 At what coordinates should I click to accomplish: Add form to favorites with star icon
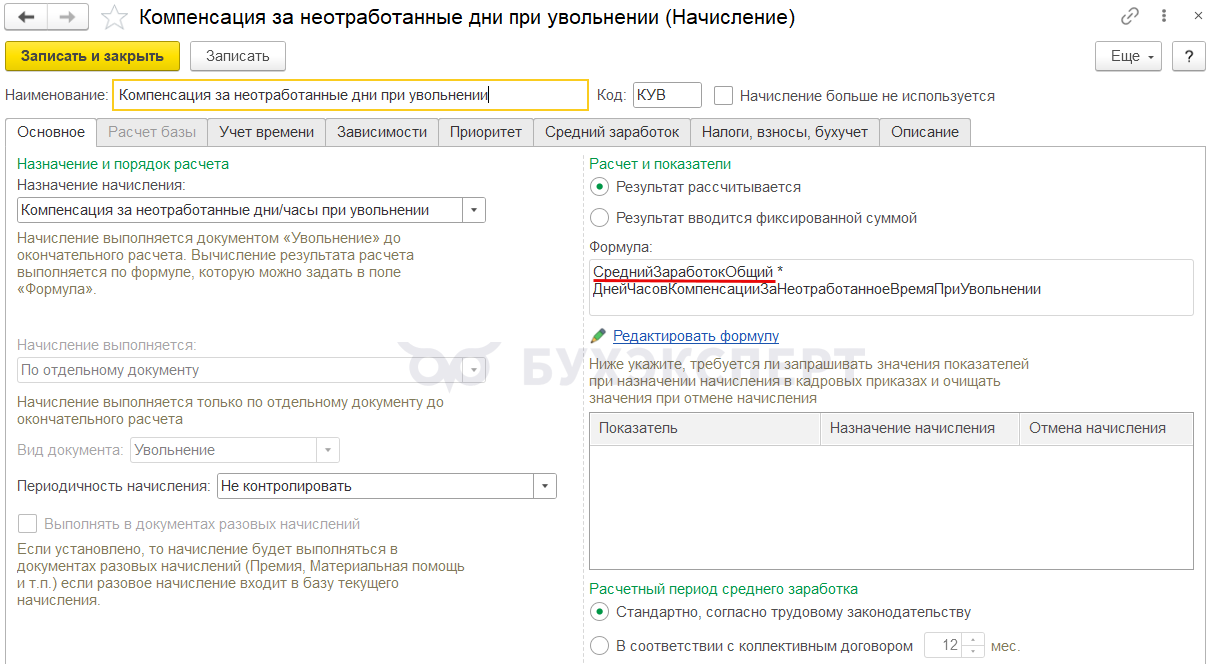pos(115,17)
